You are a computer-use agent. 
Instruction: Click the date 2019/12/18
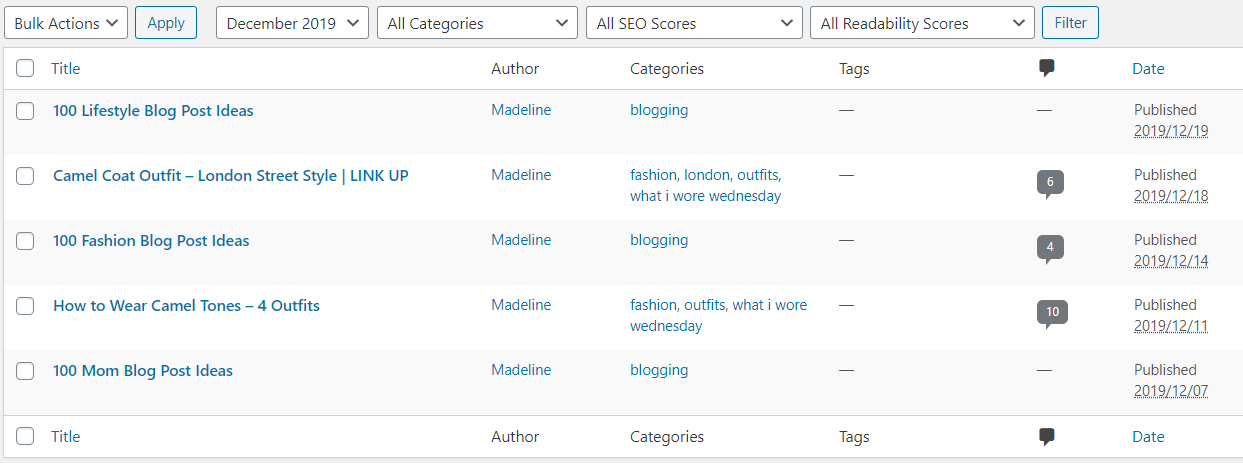[1171, 196]
